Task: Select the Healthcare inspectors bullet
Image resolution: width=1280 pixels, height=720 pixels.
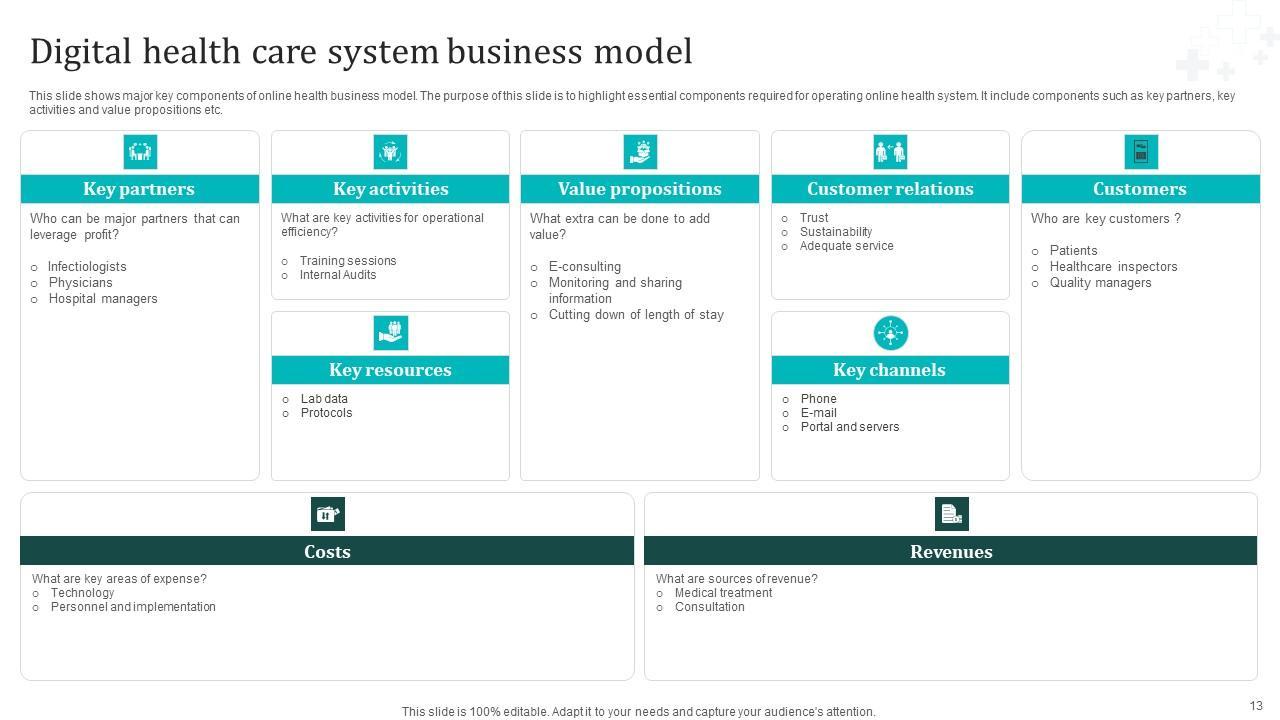Action: pos(1113,267)
